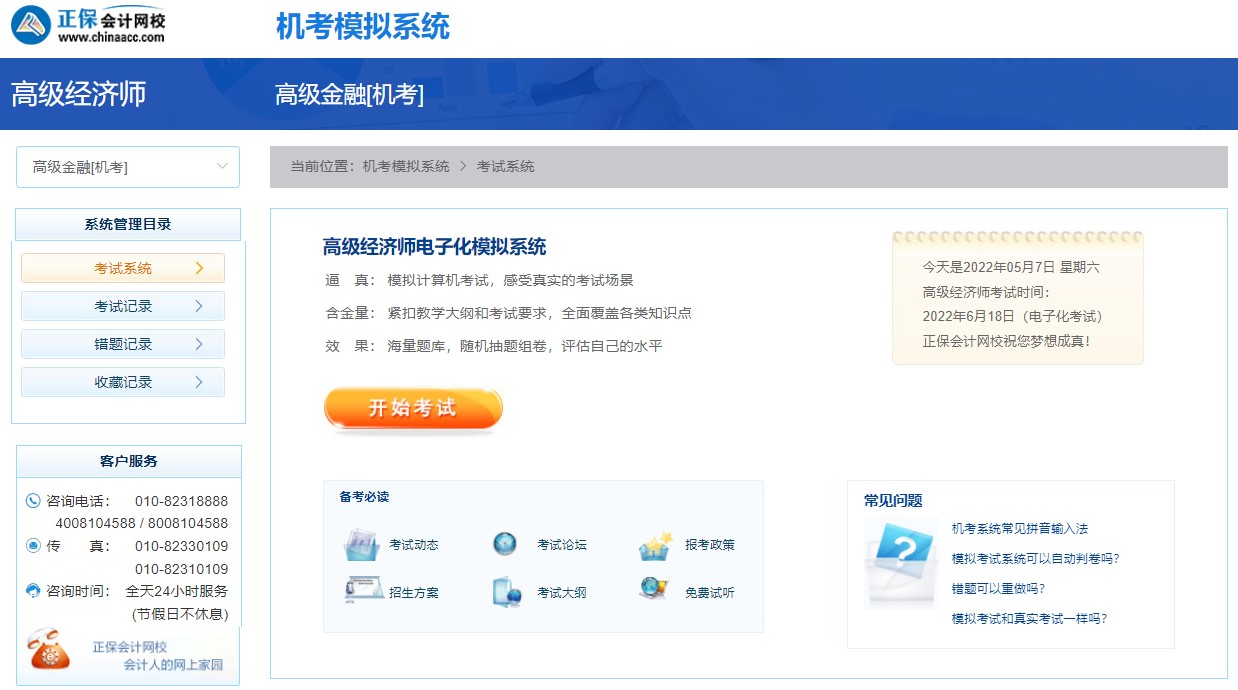Click the question mark envelope icon
Viewport: 1238px width, 690px height.
point(900,563)
